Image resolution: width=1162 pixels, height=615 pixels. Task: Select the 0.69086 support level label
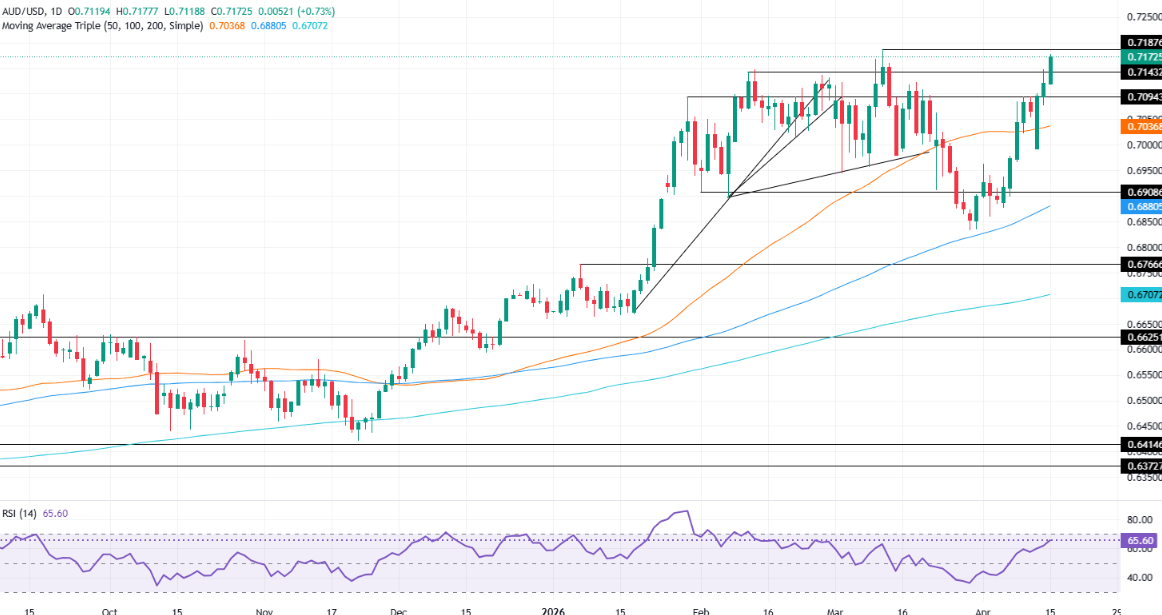(x=1139, y=191)
